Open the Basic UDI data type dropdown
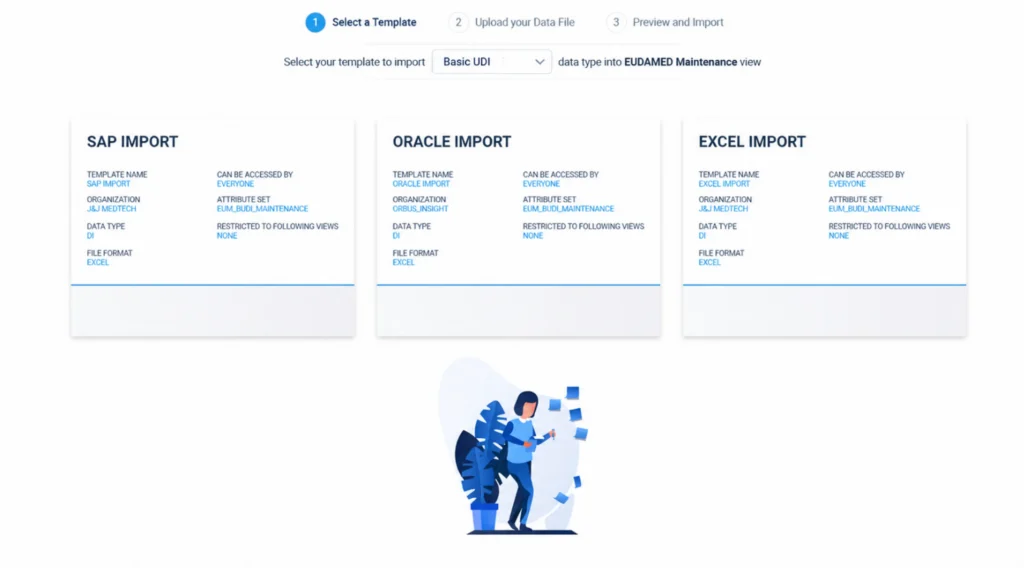This screenshot has width=1024, height=568. click(492, 62)
